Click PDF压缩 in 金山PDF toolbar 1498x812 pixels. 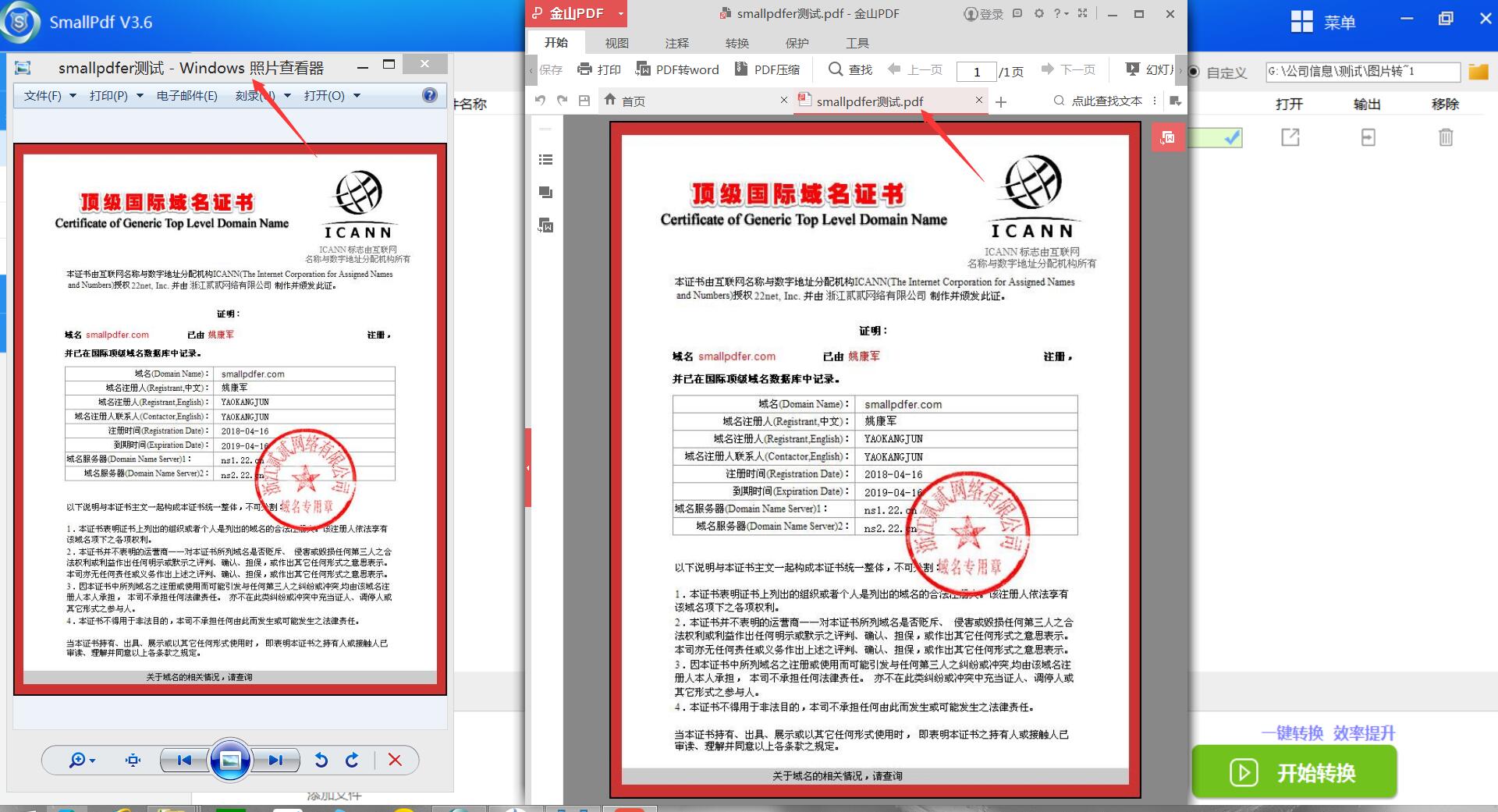768,69
